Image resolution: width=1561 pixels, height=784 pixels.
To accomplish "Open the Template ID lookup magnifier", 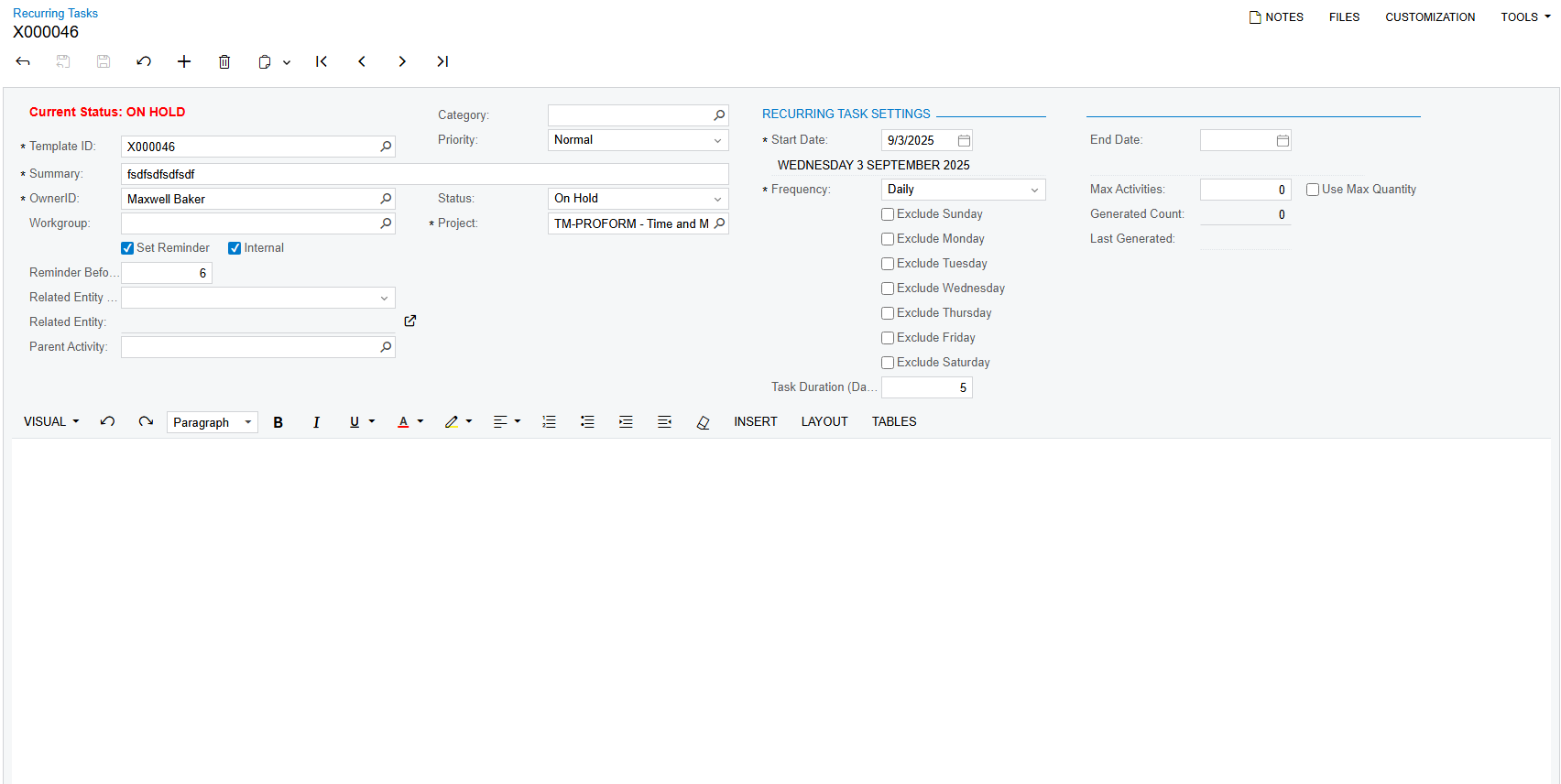I will click(386, 147).
